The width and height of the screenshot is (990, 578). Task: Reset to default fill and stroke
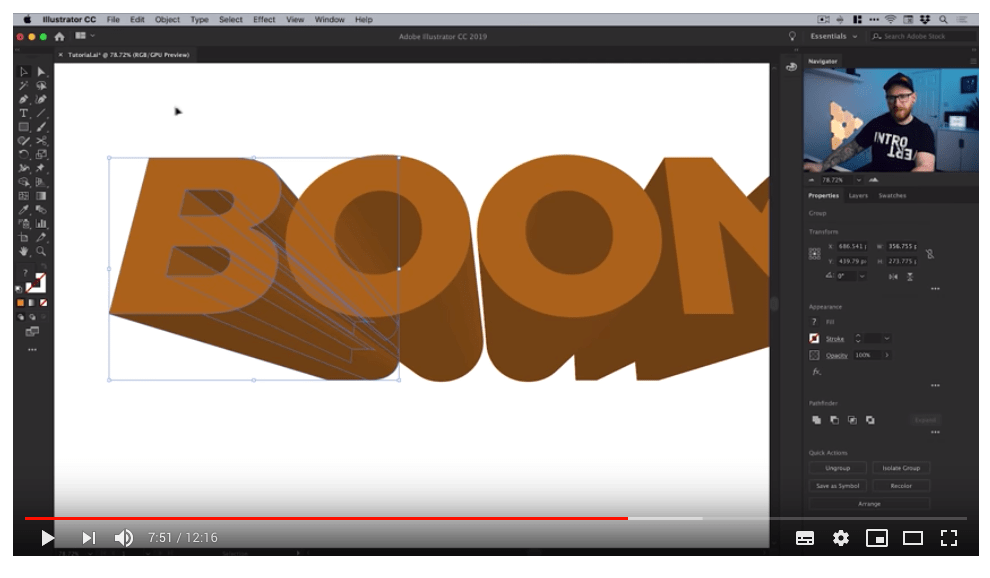tap(19, 289)
